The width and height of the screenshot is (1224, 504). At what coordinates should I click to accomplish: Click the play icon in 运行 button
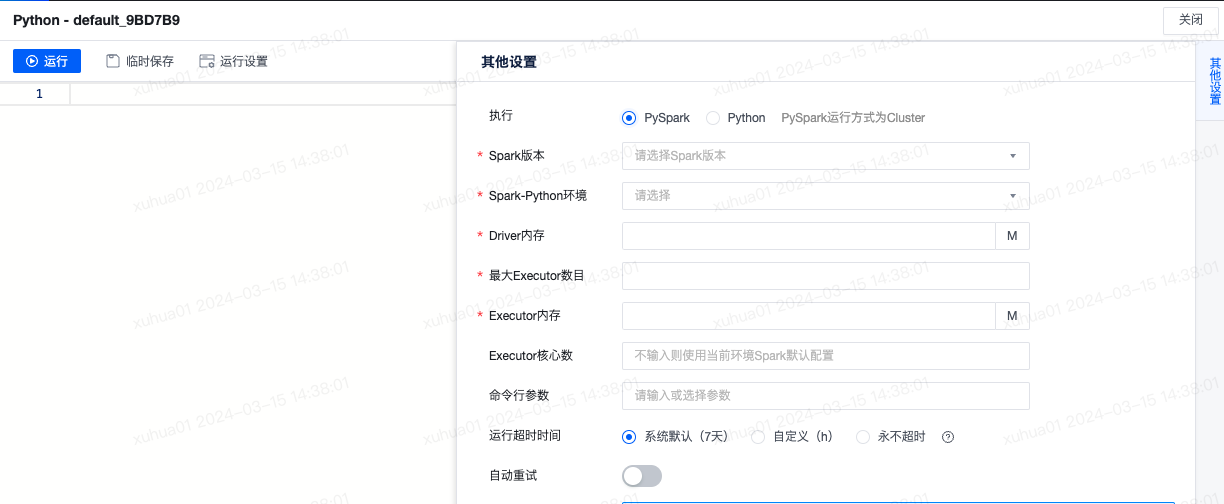(x=32, y=61)
